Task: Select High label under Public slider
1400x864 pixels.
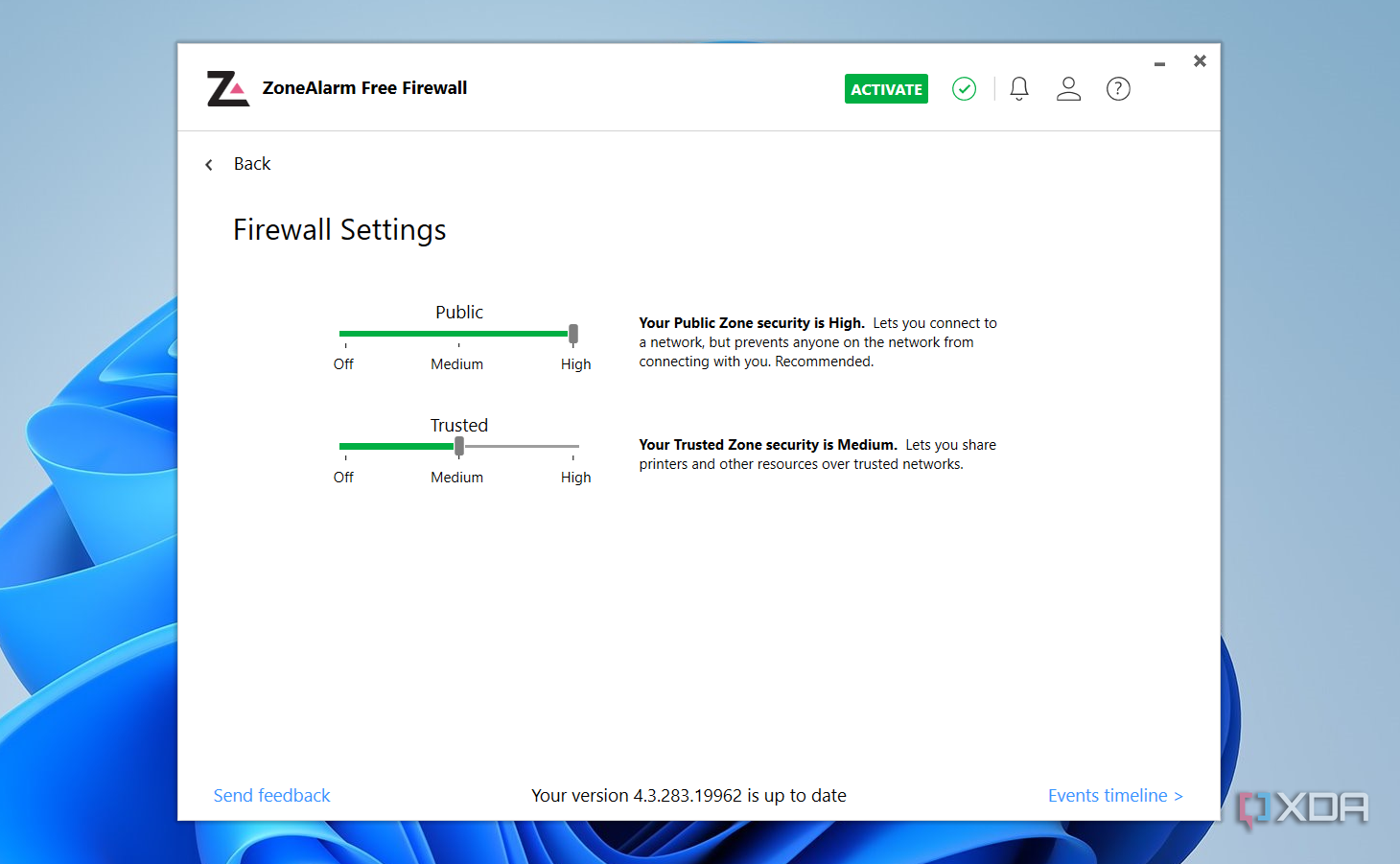Action: pyautogui.click(x=576, y=364)
